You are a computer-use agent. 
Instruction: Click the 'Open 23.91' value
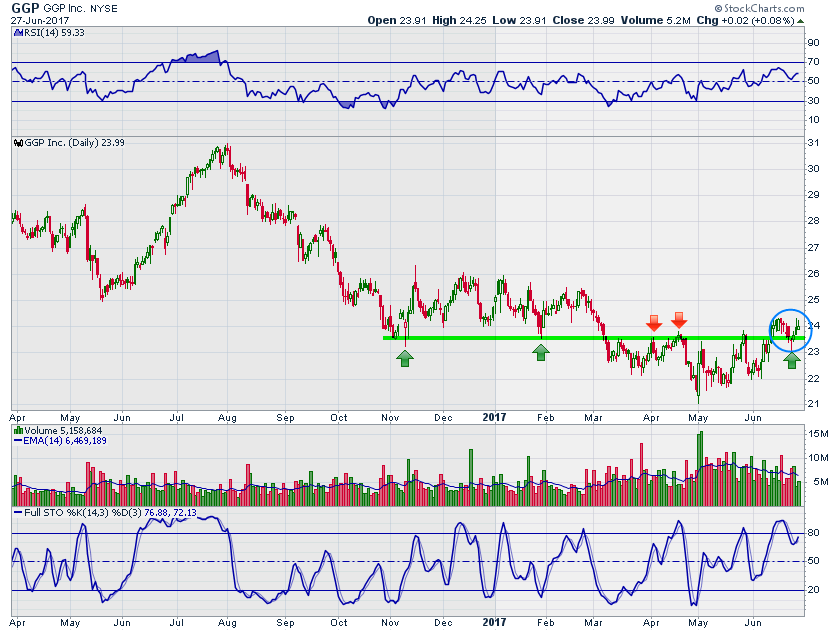397,21
